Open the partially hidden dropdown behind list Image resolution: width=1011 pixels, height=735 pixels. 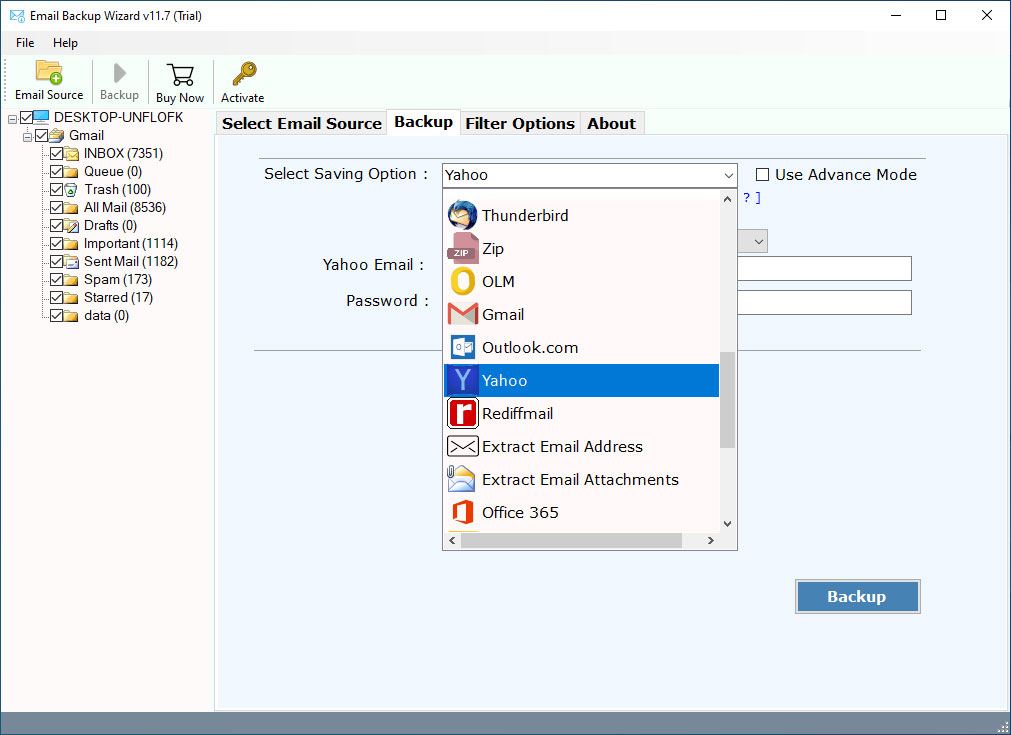click(x=753, y=241)
